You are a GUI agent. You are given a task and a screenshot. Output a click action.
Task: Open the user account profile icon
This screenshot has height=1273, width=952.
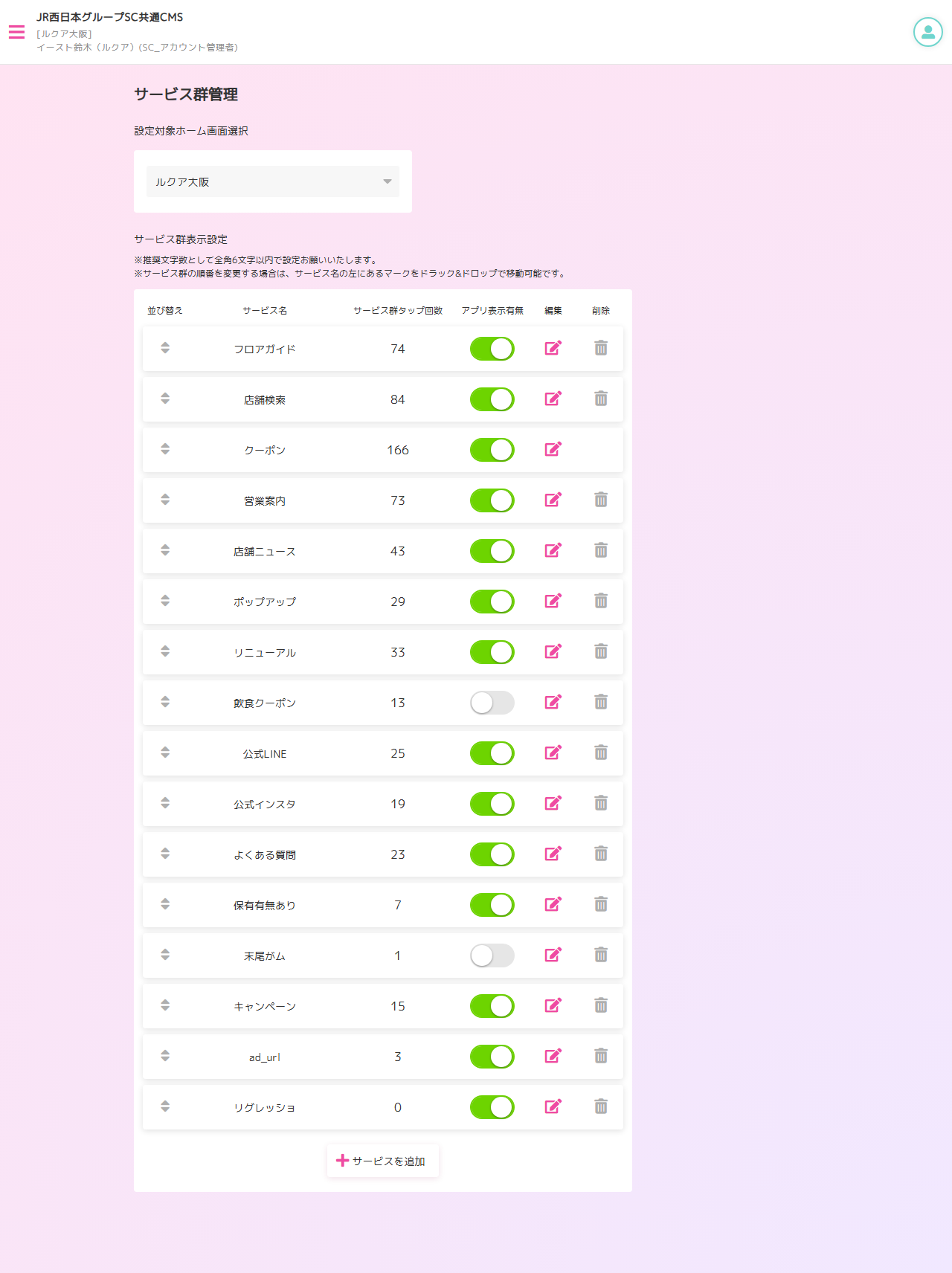point(927,32)
